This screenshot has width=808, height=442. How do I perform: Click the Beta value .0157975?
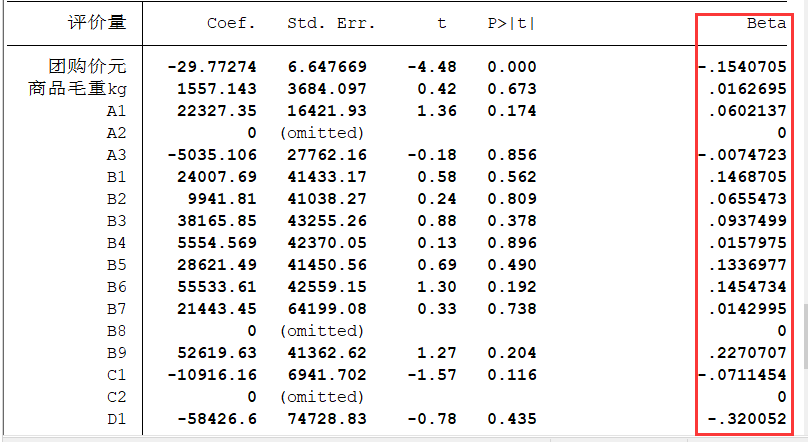[748, 243]
